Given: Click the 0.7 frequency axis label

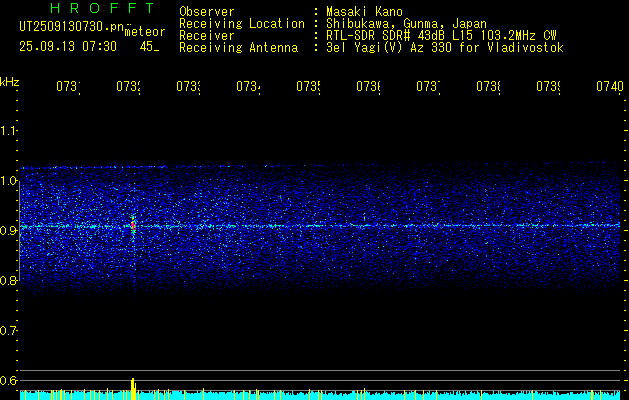Looking at the screenshot, I should [9, 330].
